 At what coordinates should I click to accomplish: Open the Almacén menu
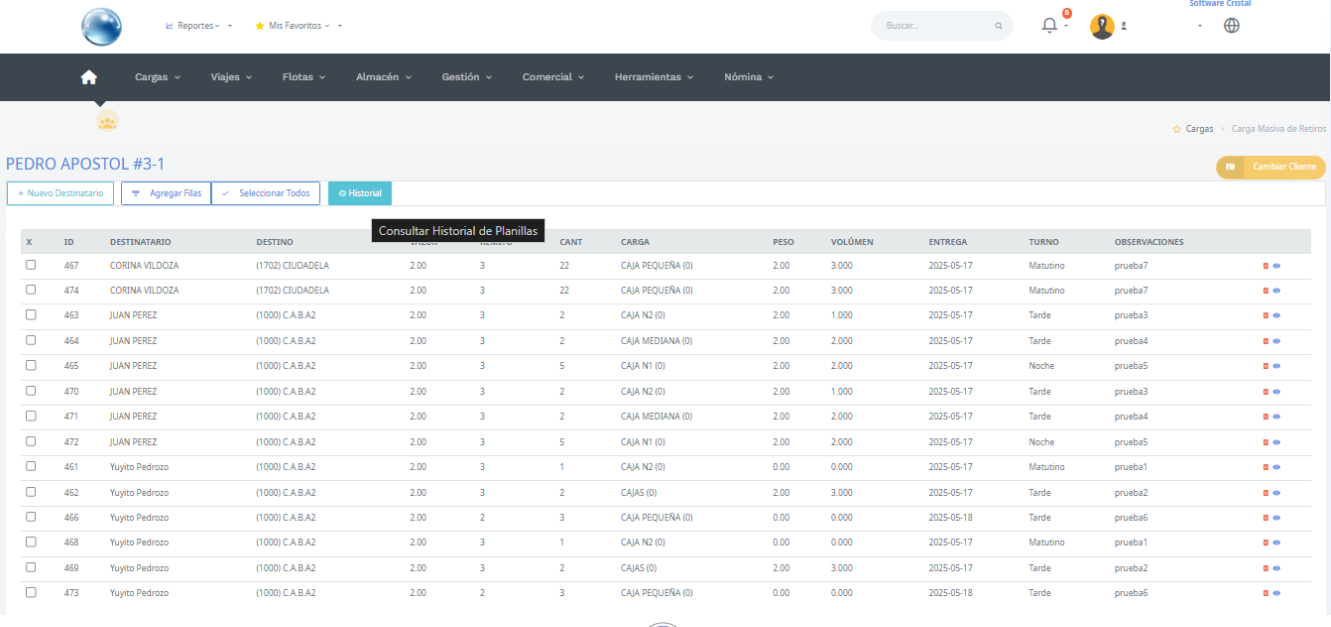(x=384, y=77)
